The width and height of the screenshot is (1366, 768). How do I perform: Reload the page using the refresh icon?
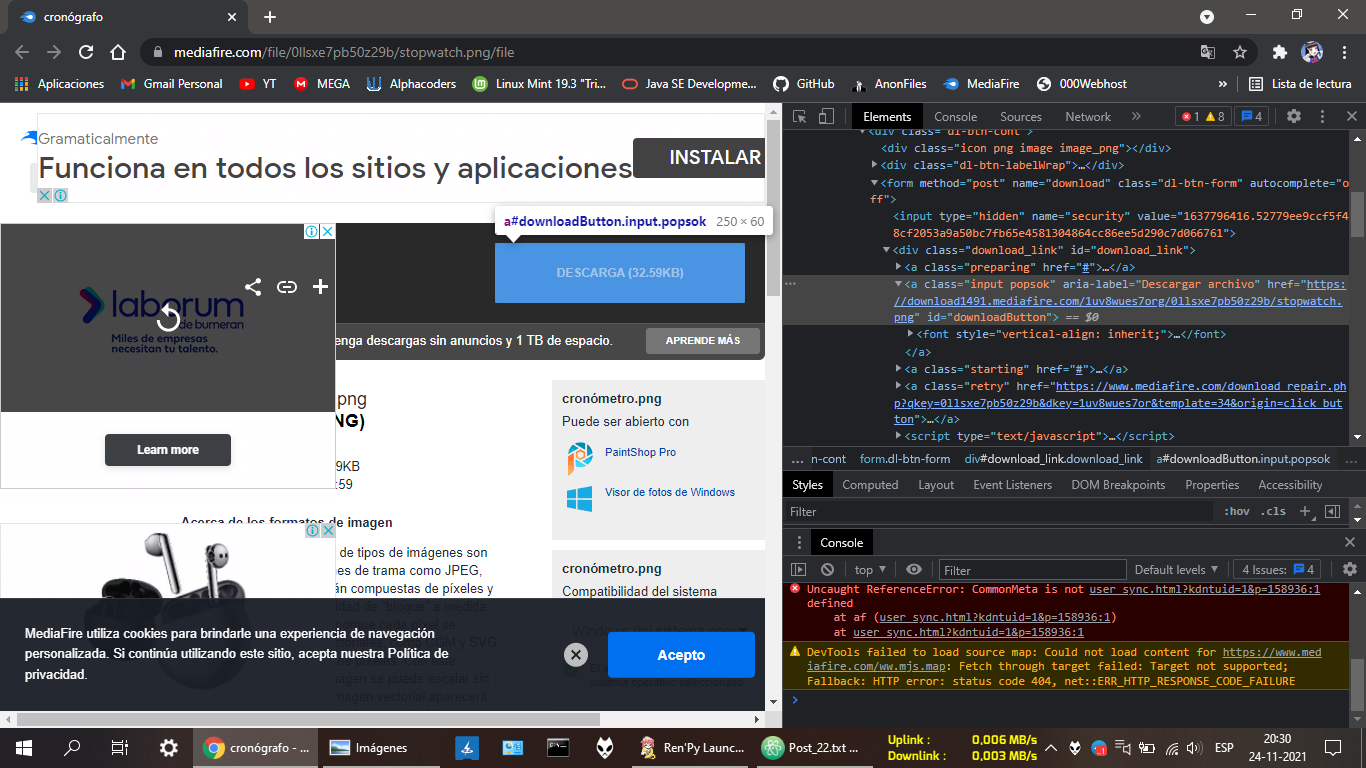(86, 52)
